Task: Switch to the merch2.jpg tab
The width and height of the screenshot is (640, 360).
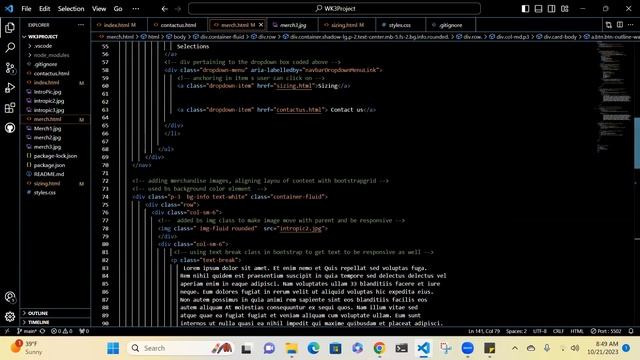Action: 292,25
